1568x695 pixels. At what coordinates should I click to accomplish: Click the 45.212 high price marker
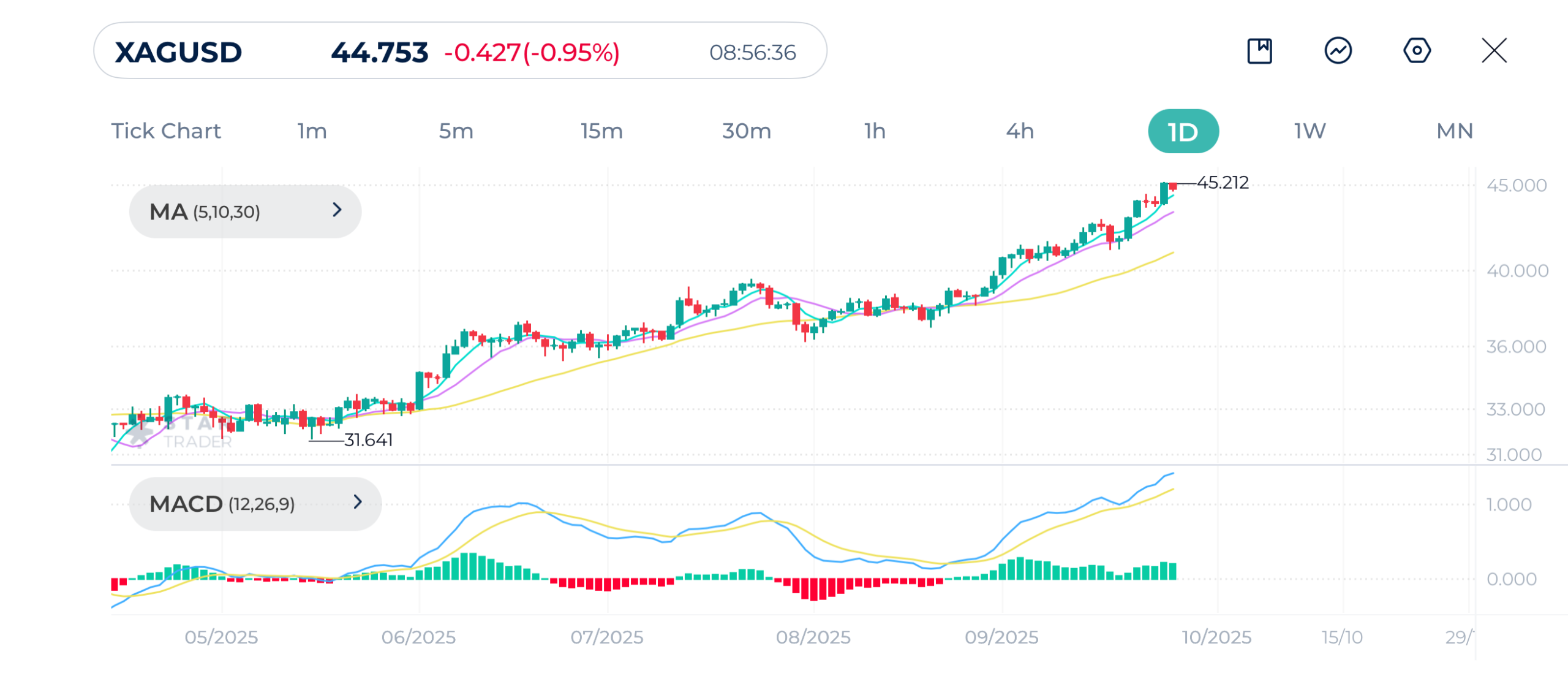[1222, 183]
